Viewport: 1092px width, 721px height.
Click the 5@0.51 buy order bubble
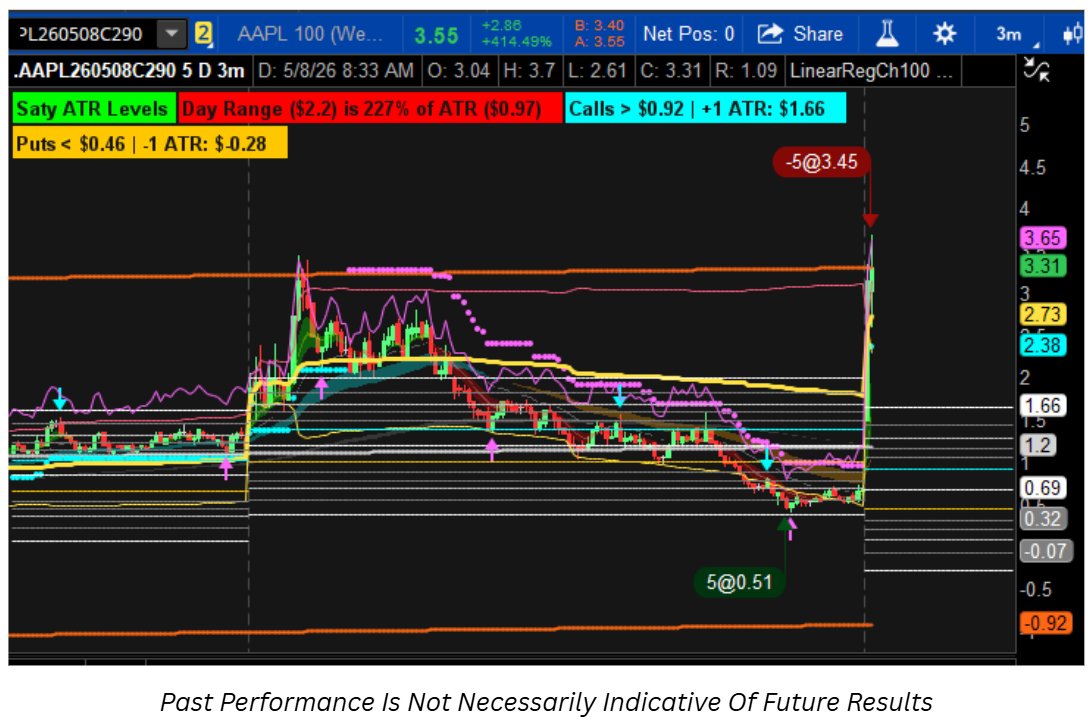pos(739,582)
